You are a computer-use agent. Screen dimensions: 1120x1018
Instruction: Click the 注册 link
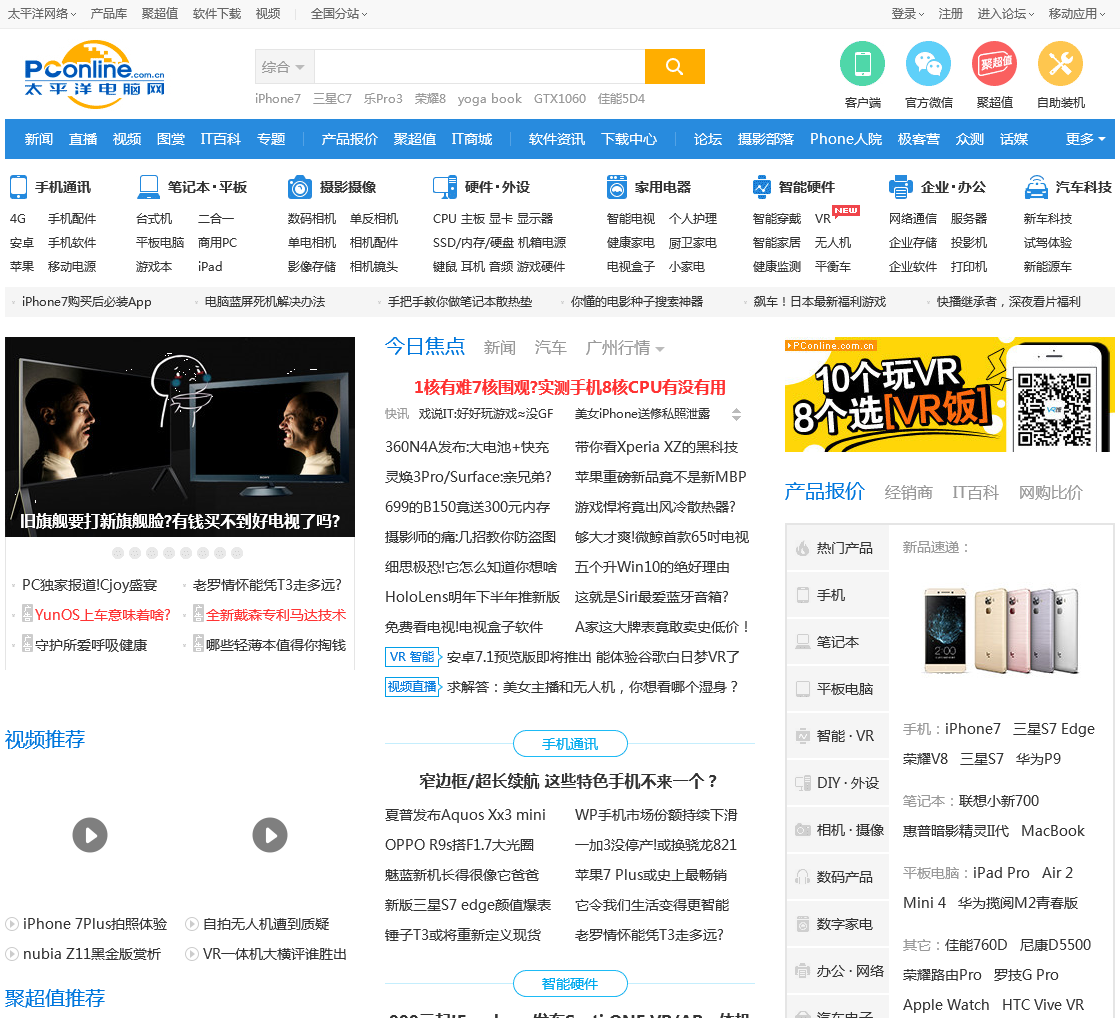click(x=950, y=14)
